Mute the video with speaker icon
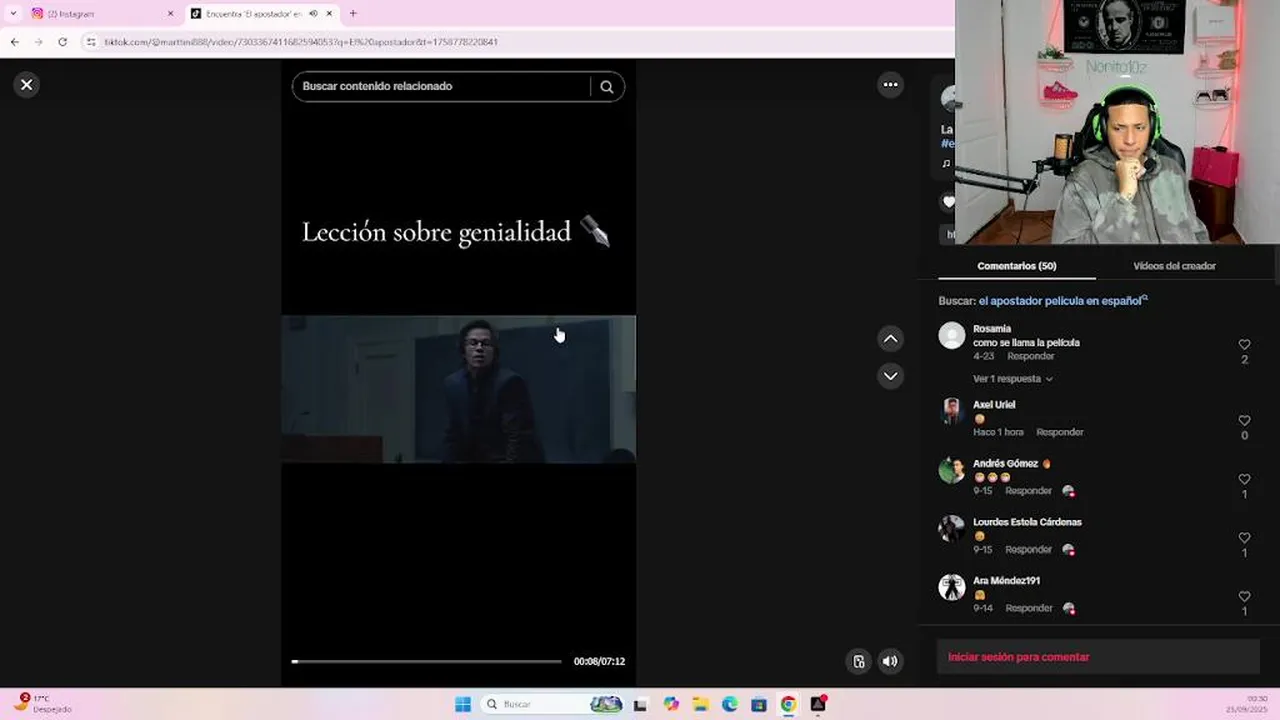Image resolution: width=1280 pixels, height=720 pixels. pyautogui.click(x=890, y=661)
